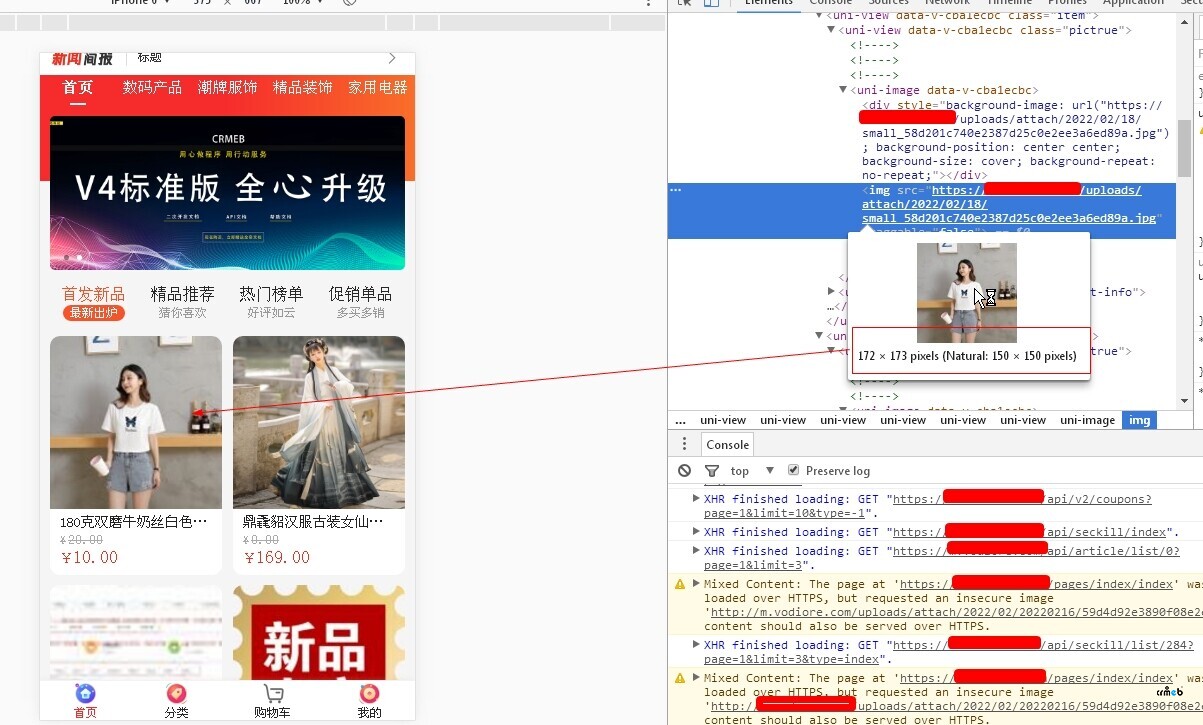Image resolution: width=1203 pixels, height=725 pixels.
Task: Switch to the 数码产品 category tab
Action: (x=153, y=88)
